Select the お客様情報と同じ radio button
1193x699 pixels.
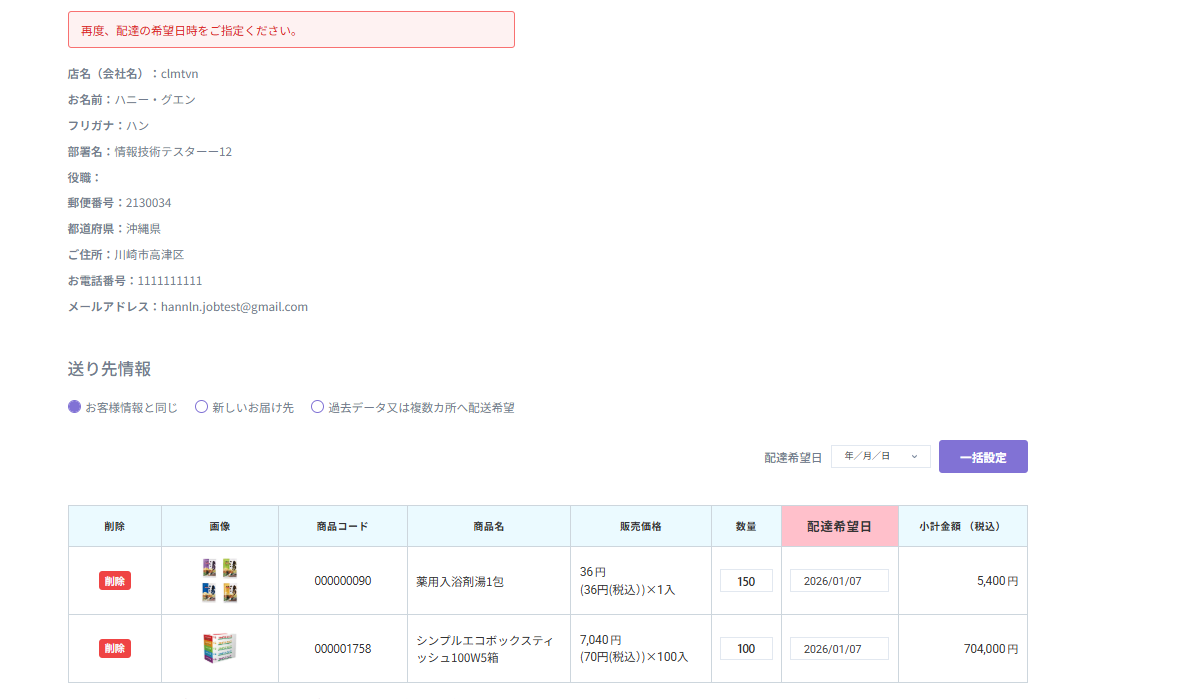coord(75,407)
